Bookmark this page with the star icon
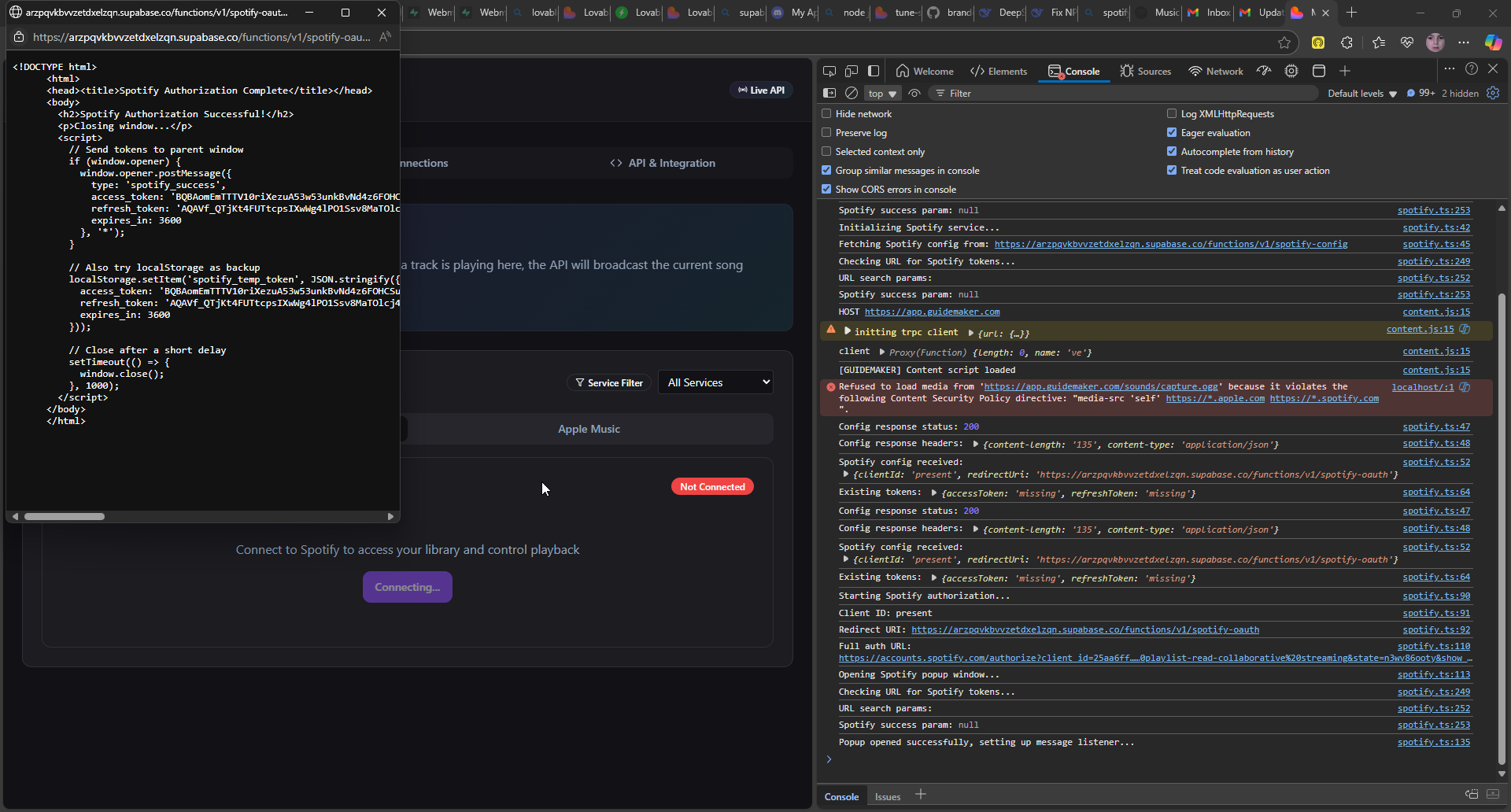The image size is (1511, 812). click(x=1284, y=42)
